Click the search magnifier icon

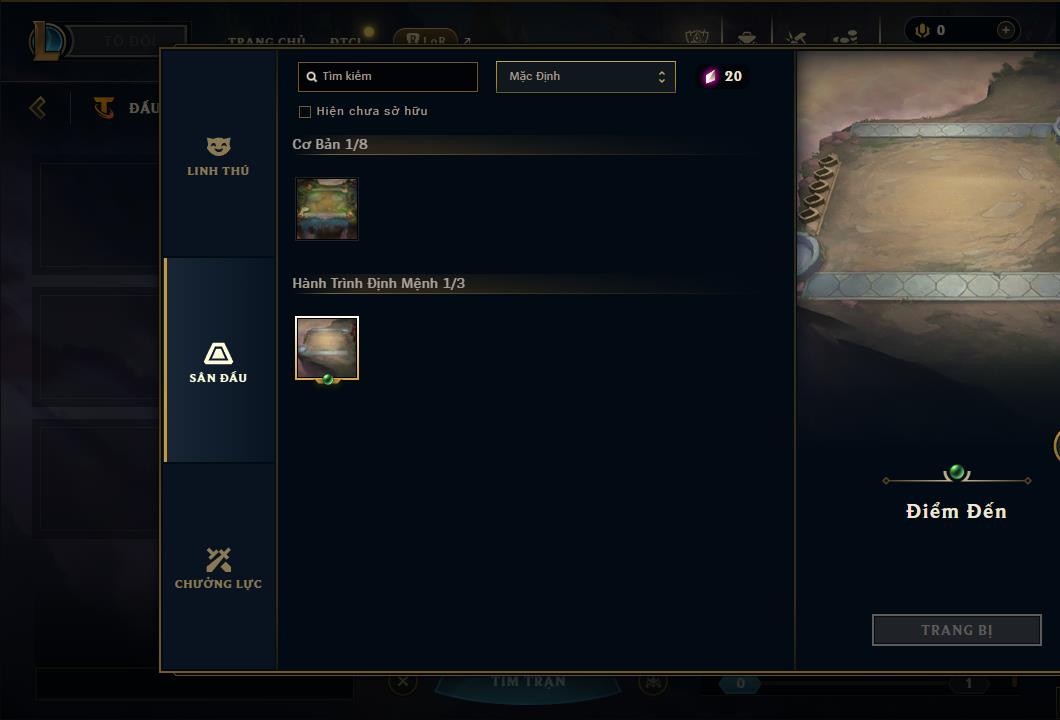click(x=312, y=77)
